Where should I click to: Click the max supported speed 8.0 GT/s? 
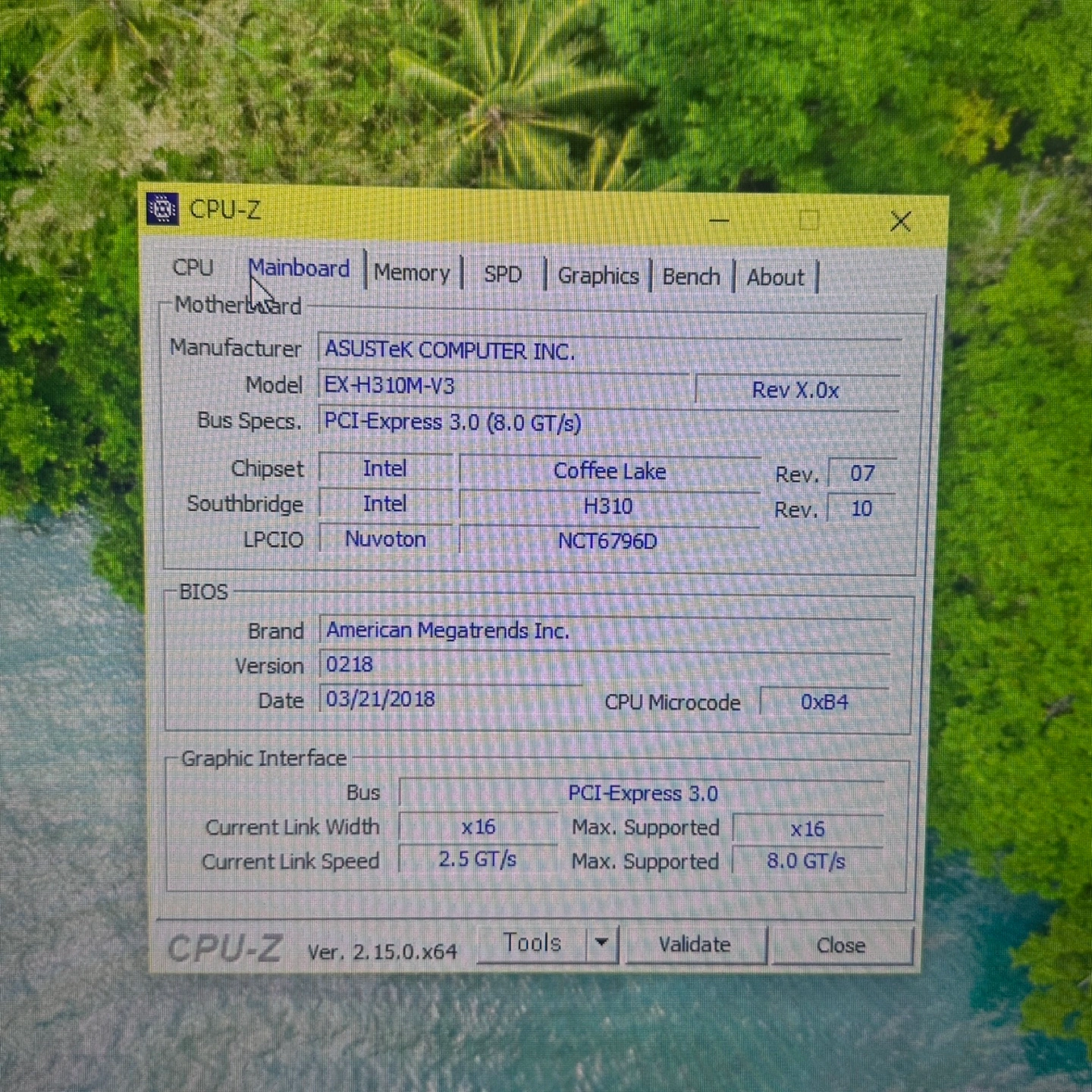coord(806,861)
